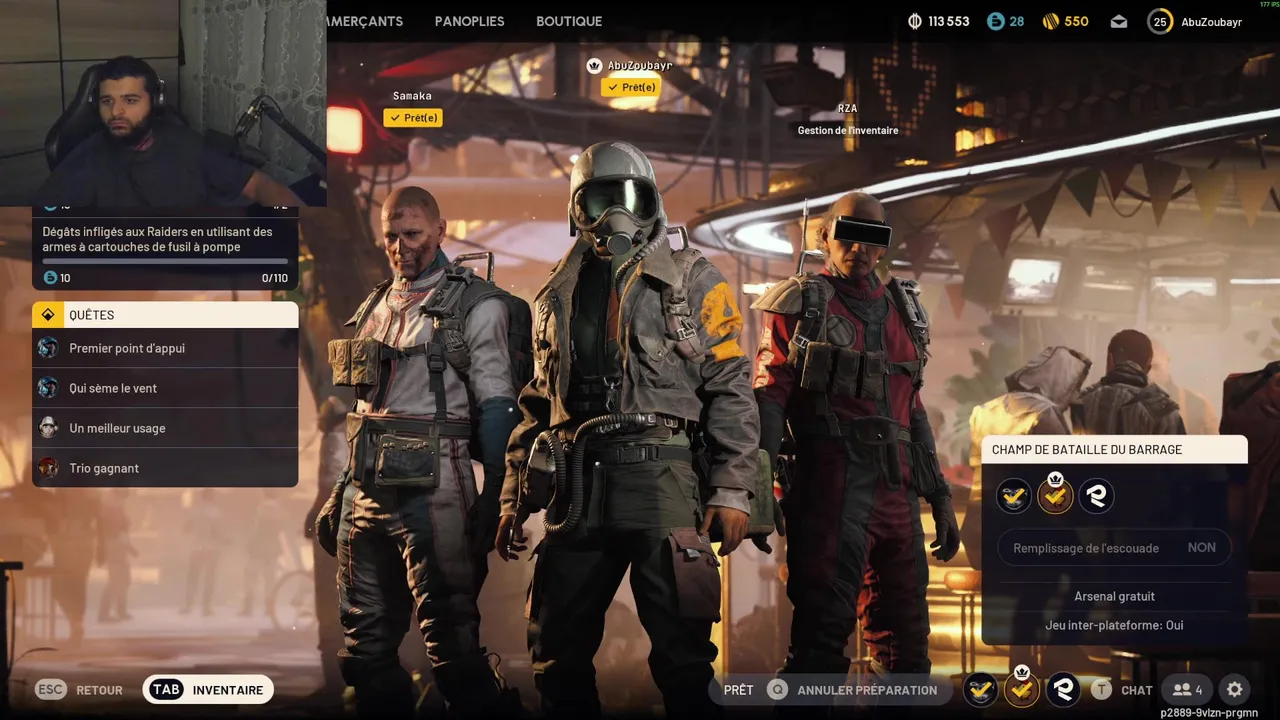The image size is (1280, 720).
Task: Click the blue reward token showing 10
Action: [50, 278]
